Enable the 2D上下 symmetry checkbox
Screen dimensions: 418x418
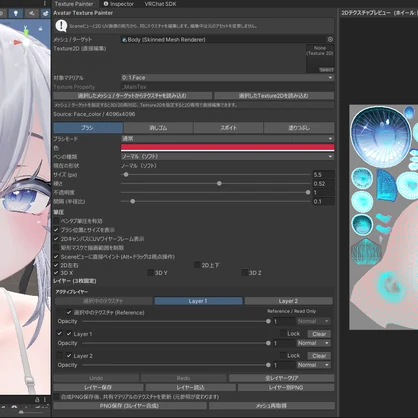coord(197,265)
